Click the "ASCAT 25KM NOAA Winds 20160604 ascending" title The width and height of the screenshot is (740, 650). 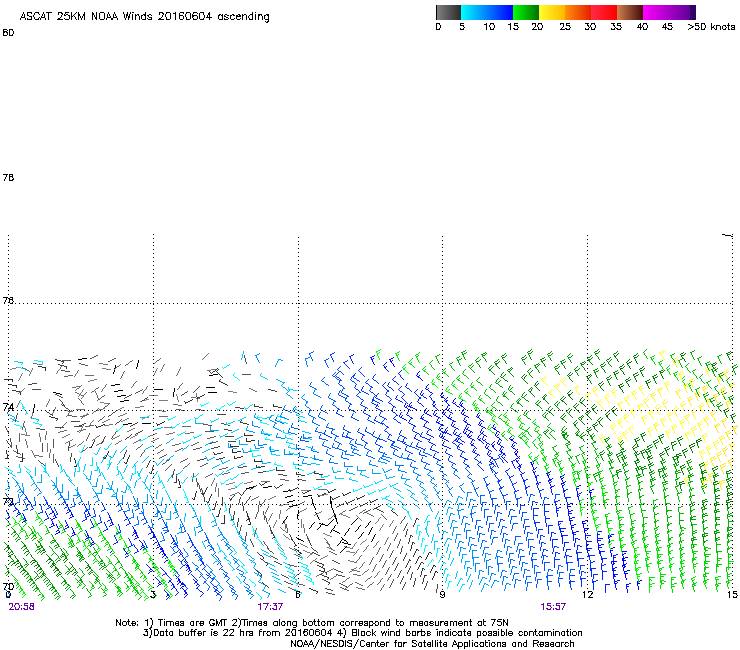pos(144,17)
